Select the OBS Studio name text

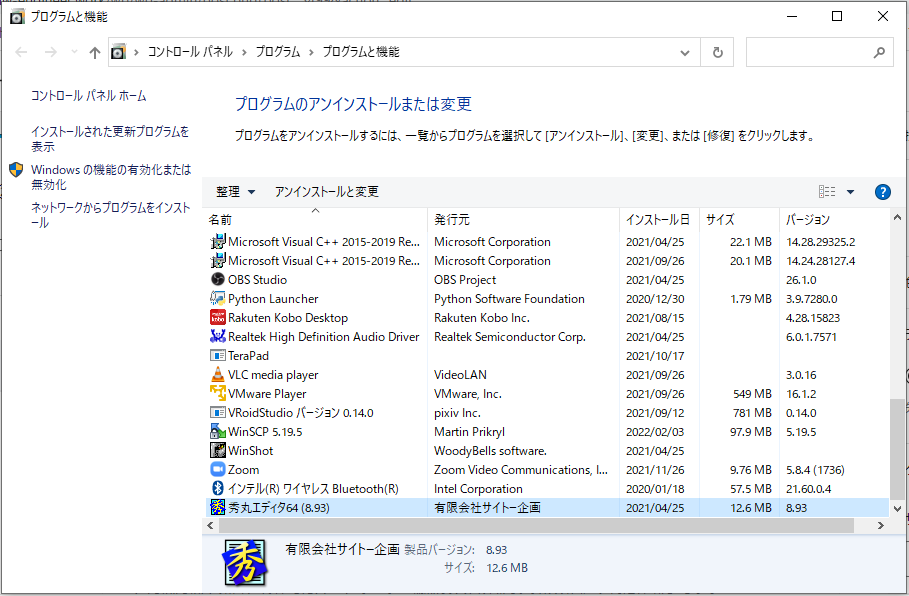click(257, 280)
